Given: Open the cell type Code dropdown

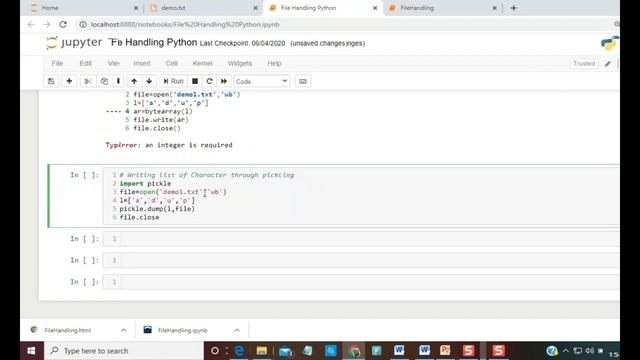Looking at the screenshot, I should tap(261, 81).
